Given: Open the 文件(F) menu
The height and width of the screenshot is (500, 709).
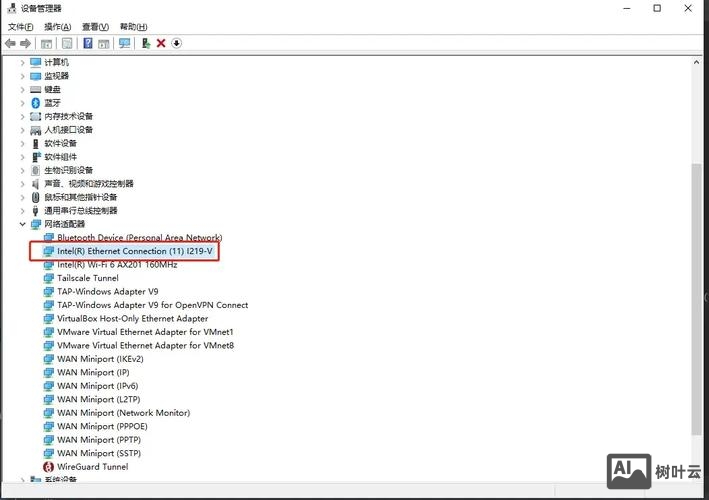Looking at the screenshot, I should click(21, 27).
